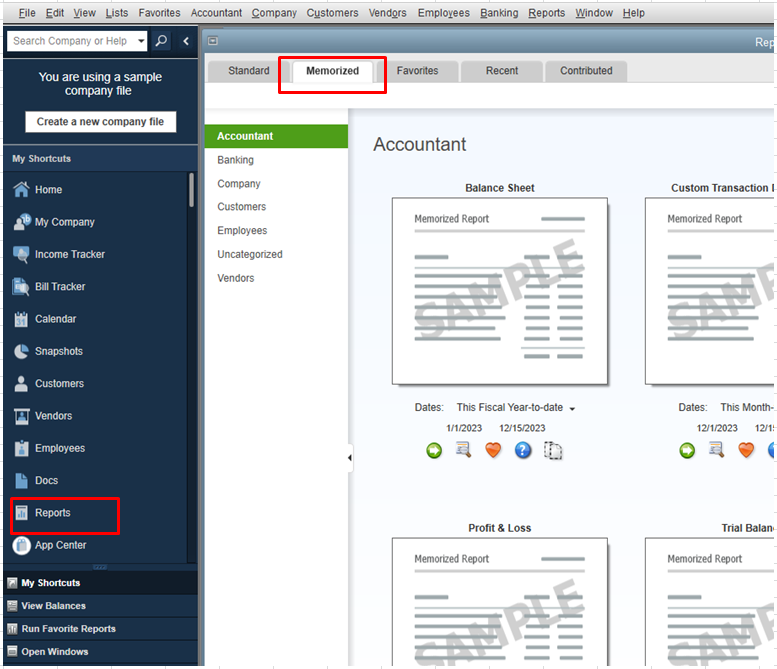Viewport: 777px width, 669px height.
Task: Collapse report category list pane handle
Action: pyautogui.click(x=350, y=457)
